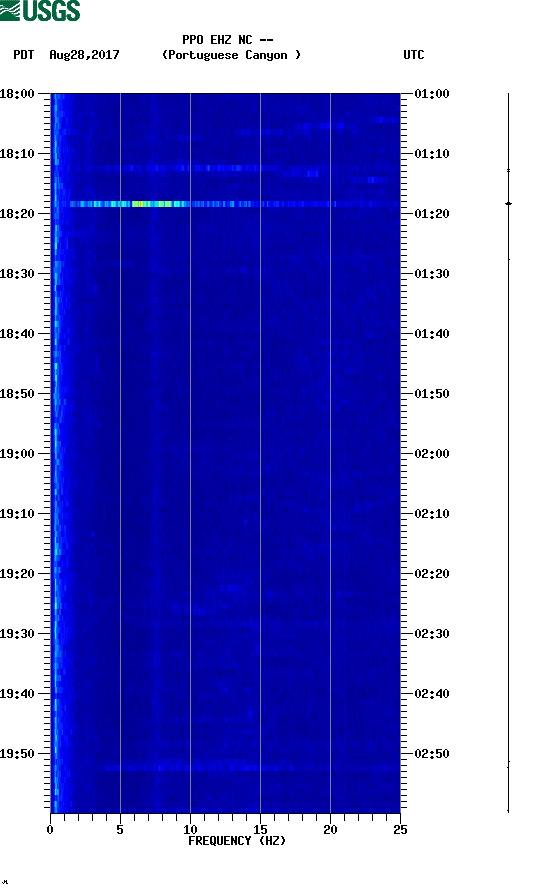The image size is (552, 893).
Task: Click the 02:00 UTC time label
Action: (432, 454)
